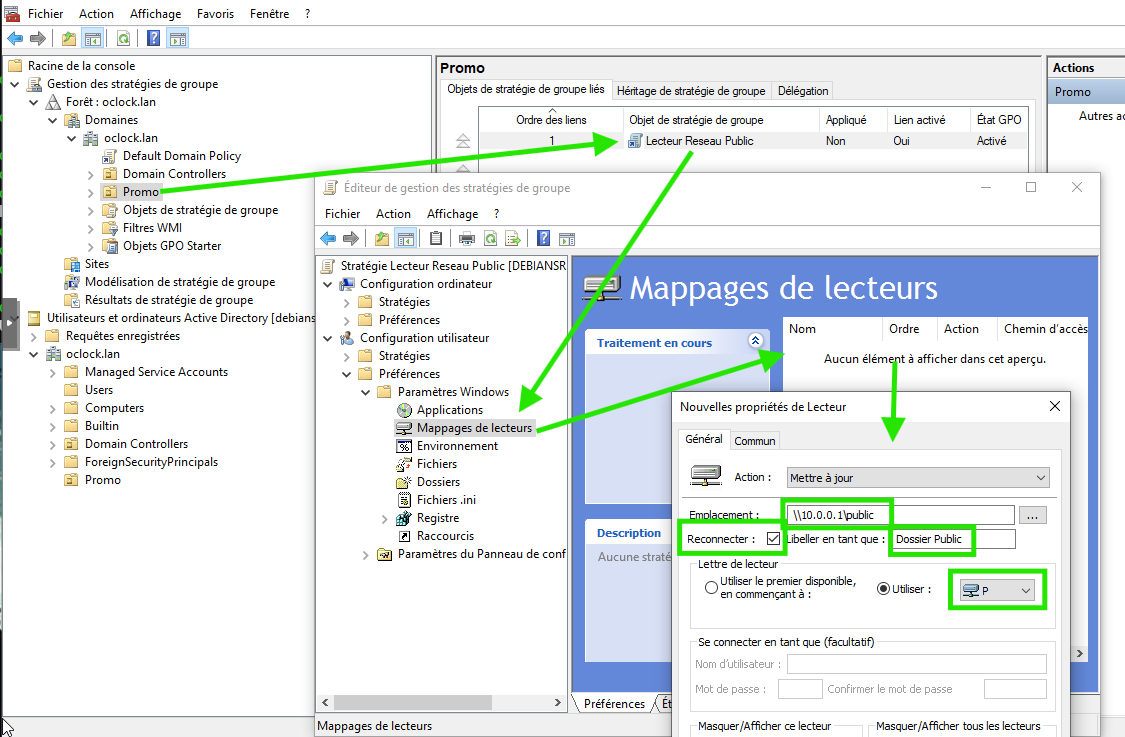Expand the Registre tree node
The width and height of the screenshot is (1125, 737).
[x=385, y=518]
